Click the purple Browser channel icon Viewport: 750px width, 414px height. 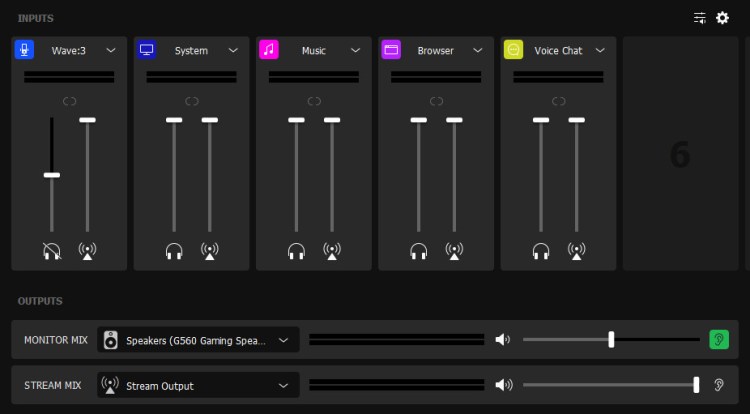(392, 50)
